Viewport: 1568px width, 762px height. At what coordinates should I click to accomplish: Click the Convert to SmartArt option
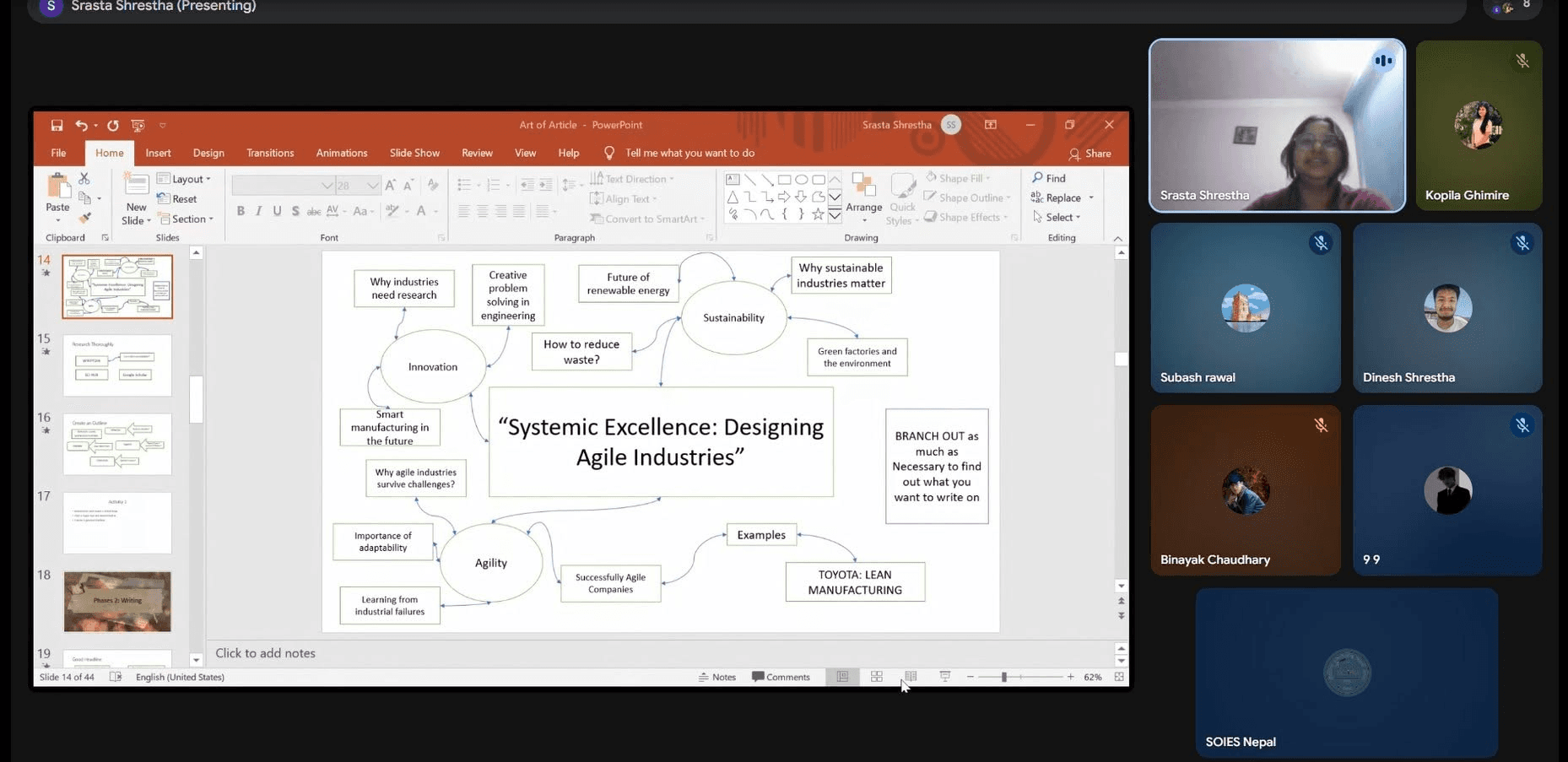coord(647,219)
